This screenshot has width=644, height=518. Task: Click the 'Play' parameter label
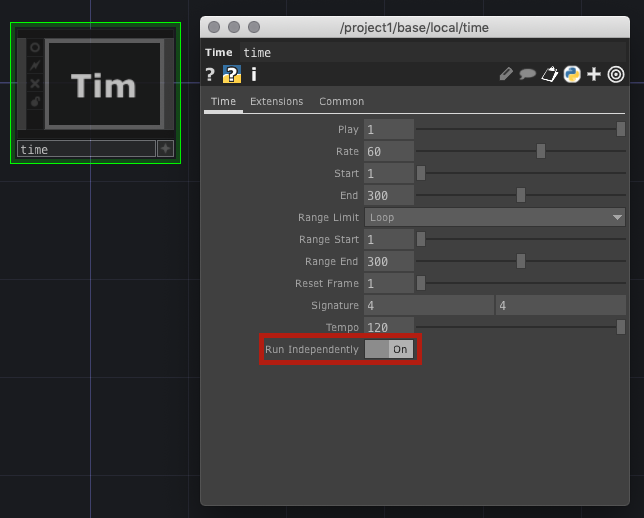coord(348,129)
